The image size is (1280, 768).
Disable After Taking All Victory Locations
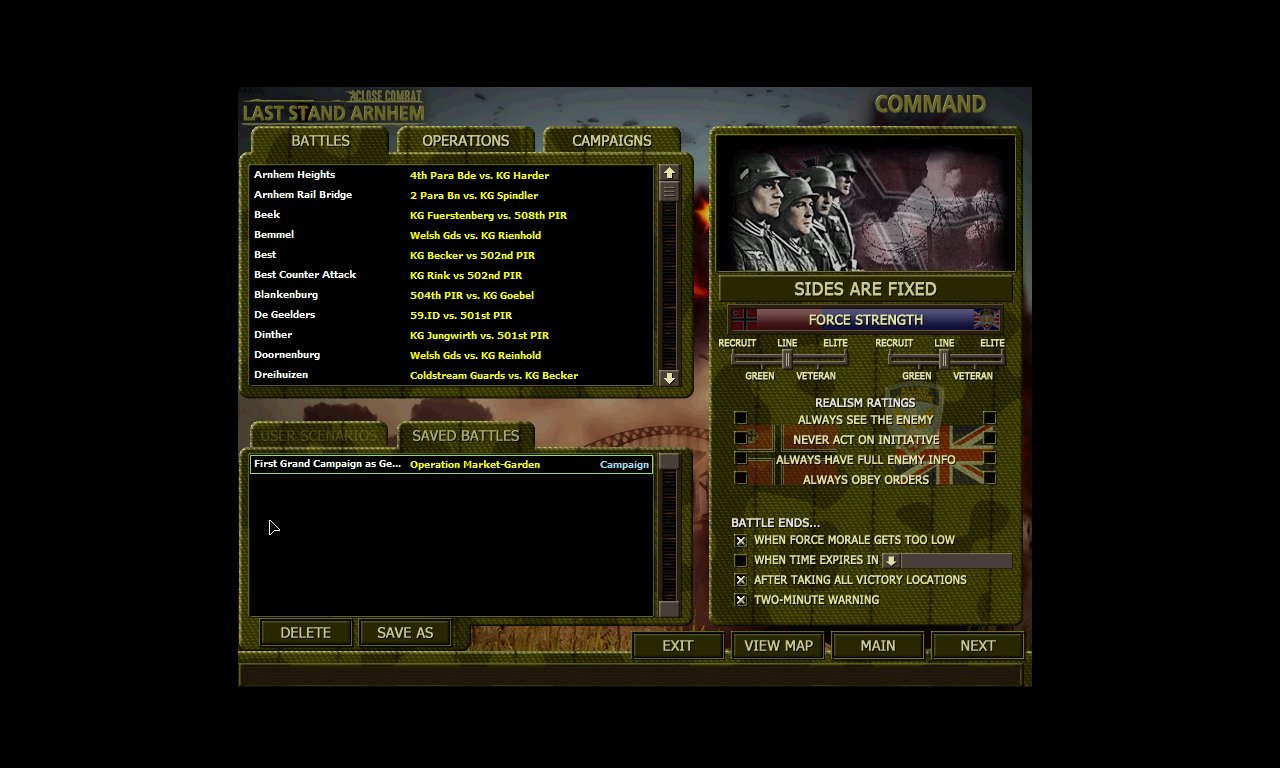tap(741, 580)
